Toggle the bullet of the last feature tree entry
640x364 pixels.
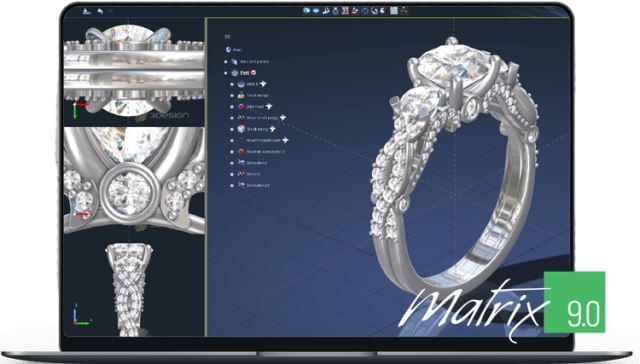[x=232, y=185]
